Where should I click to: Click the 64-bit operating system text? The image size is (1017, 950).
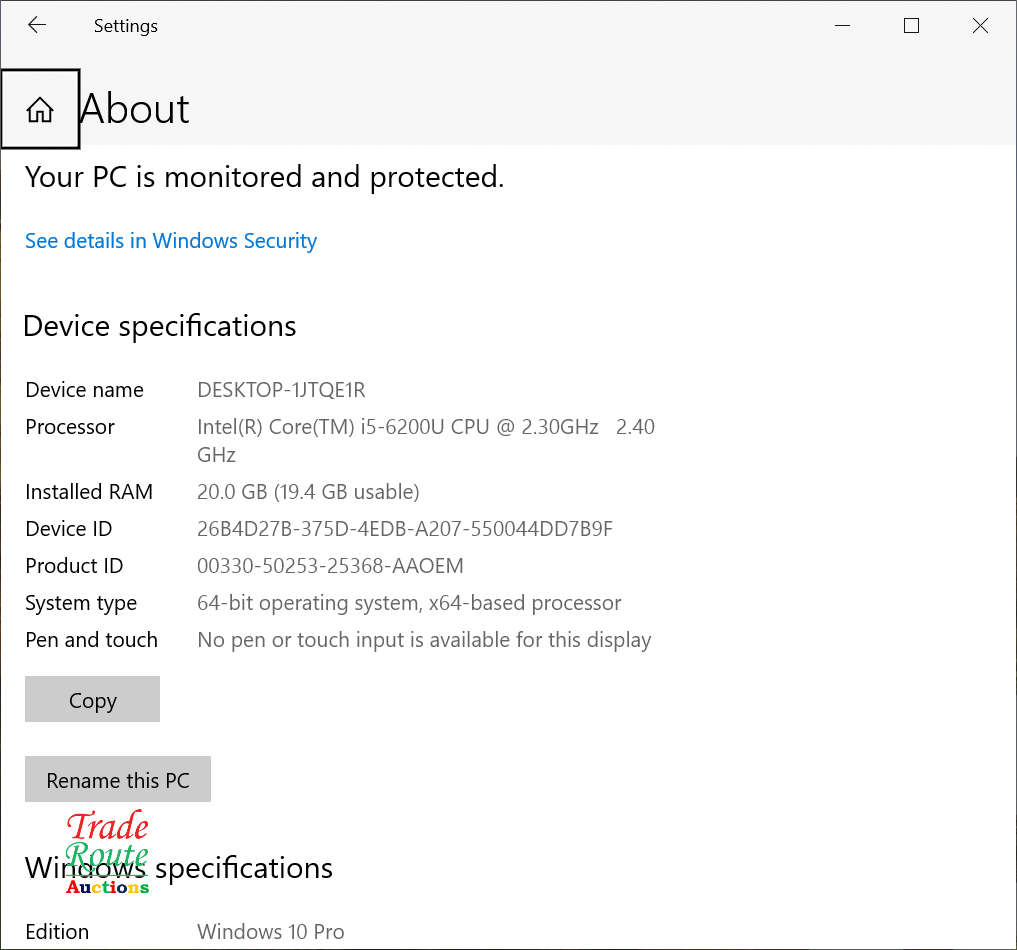tap(409, 603)
